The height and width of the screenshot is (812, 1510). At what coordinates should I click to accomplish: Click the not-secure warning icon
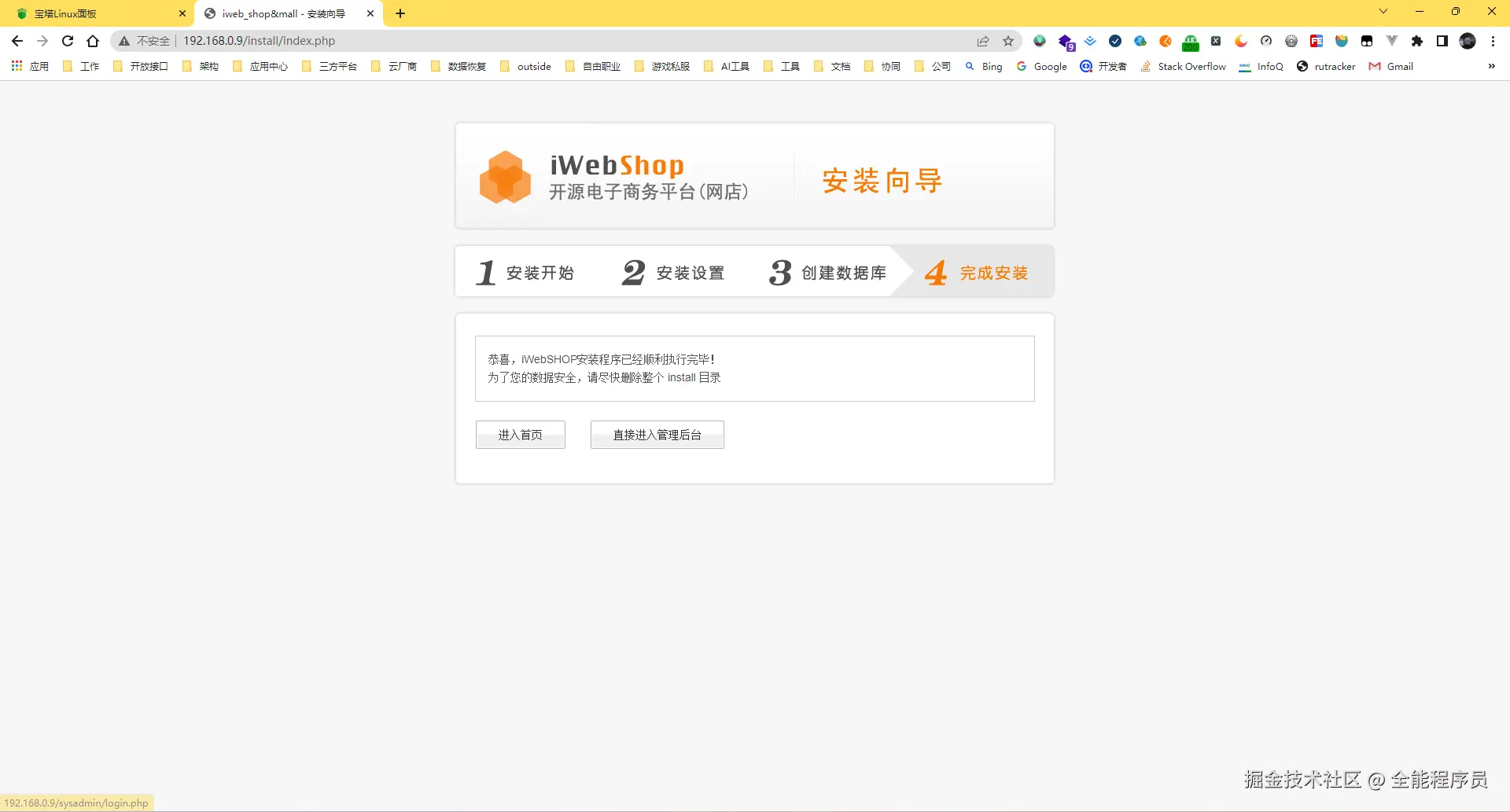[124, 41]
